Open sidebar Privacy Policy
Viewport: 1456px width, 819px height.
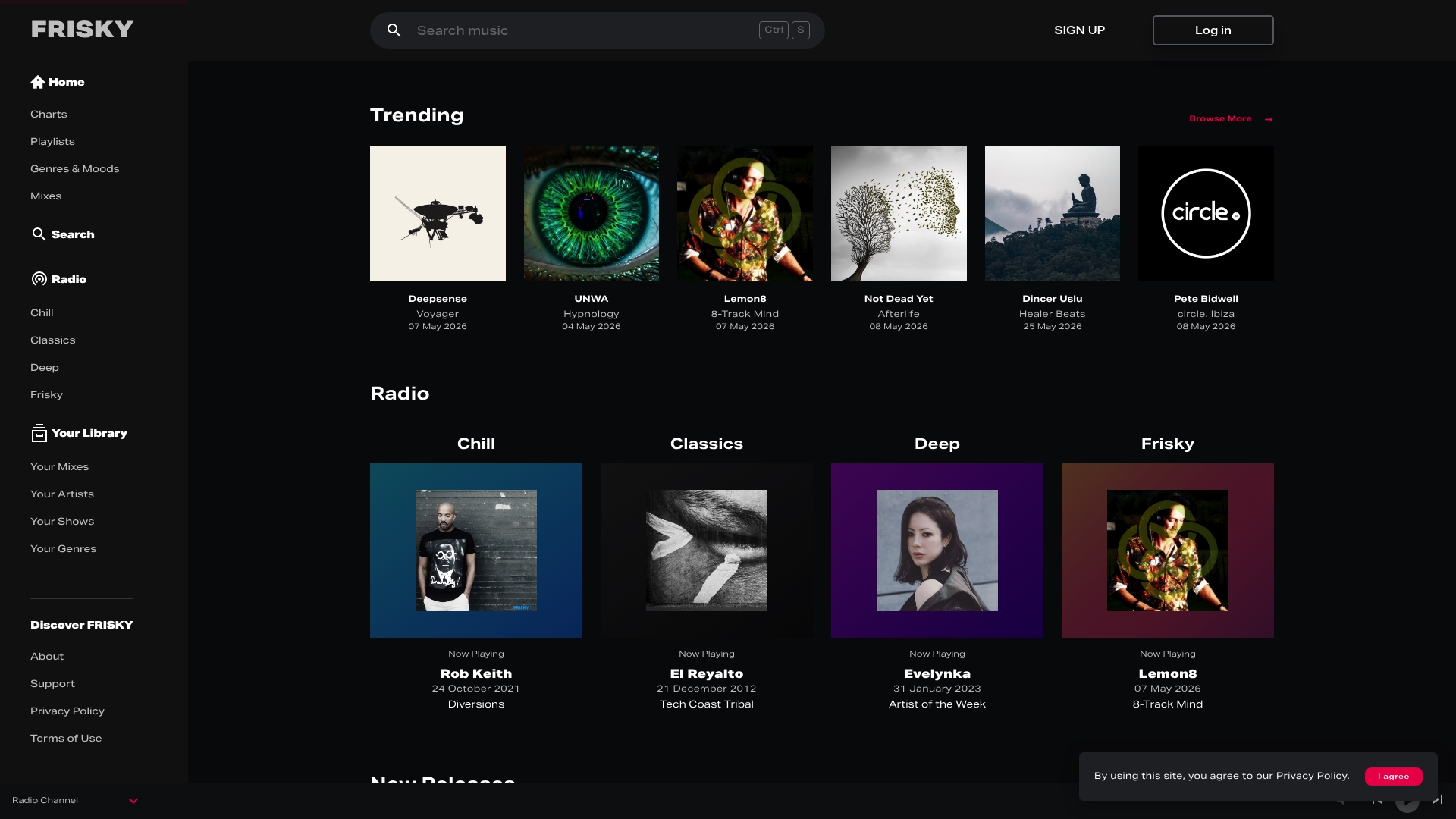pyautogui.click(x=67, y=711)
